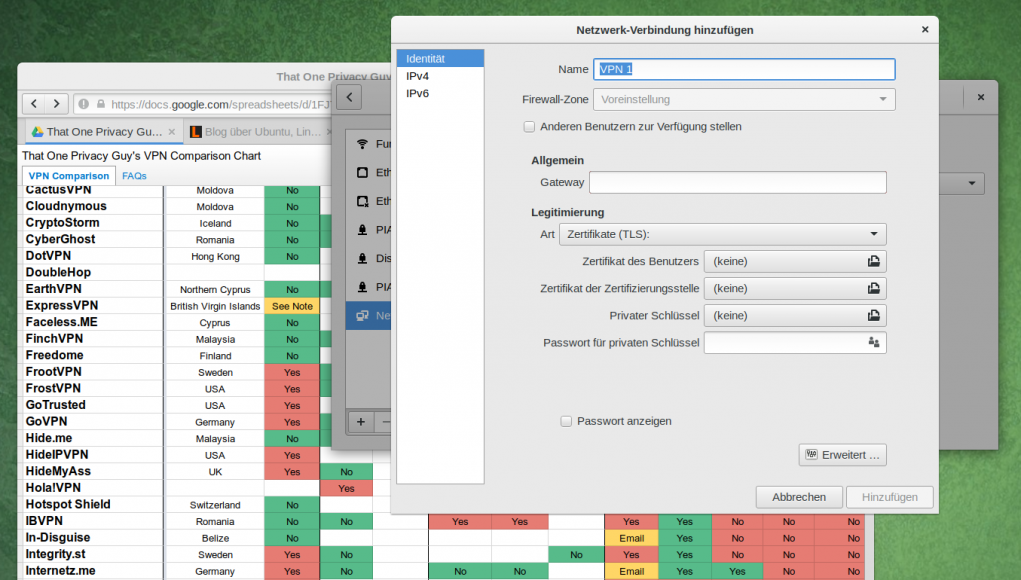Toggle the Passwort anzeigen checkbox

click(567, 422)
